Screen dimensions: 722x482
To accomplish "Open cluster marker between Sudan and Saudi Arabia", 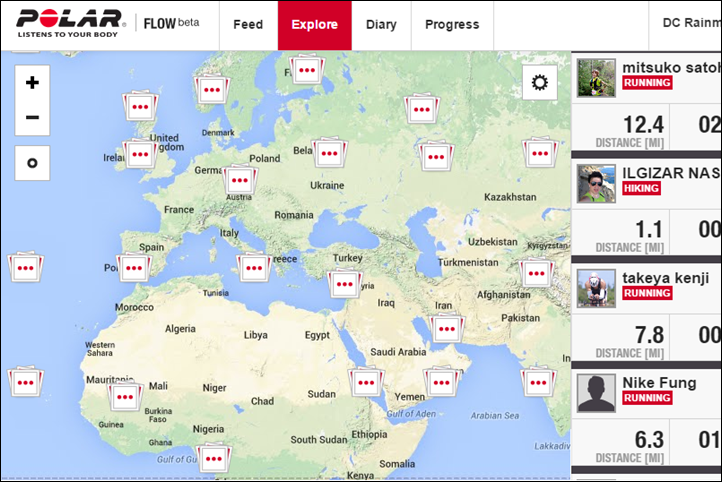I will [366, 382].
